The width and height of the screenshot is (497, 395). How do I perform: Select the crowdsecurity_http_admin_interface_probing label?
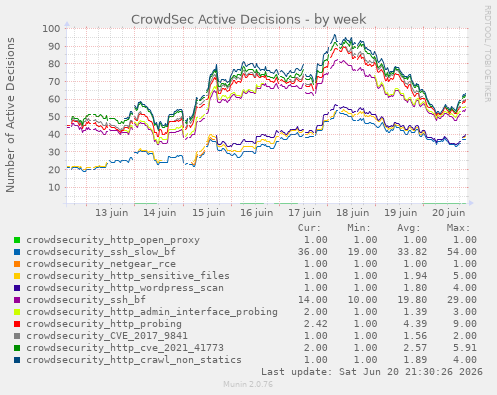[x=152, y=312]
